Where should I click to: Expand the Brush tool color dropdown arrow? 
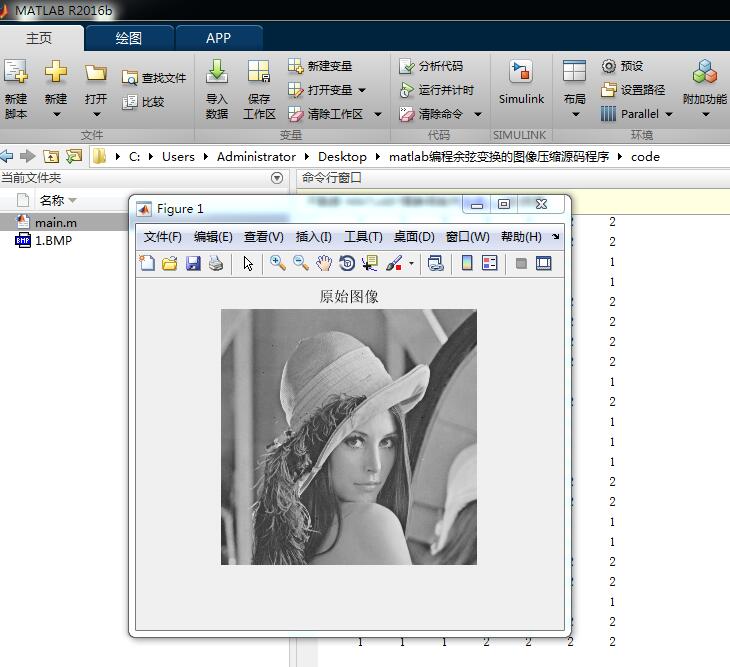click(x=411, y=264)
